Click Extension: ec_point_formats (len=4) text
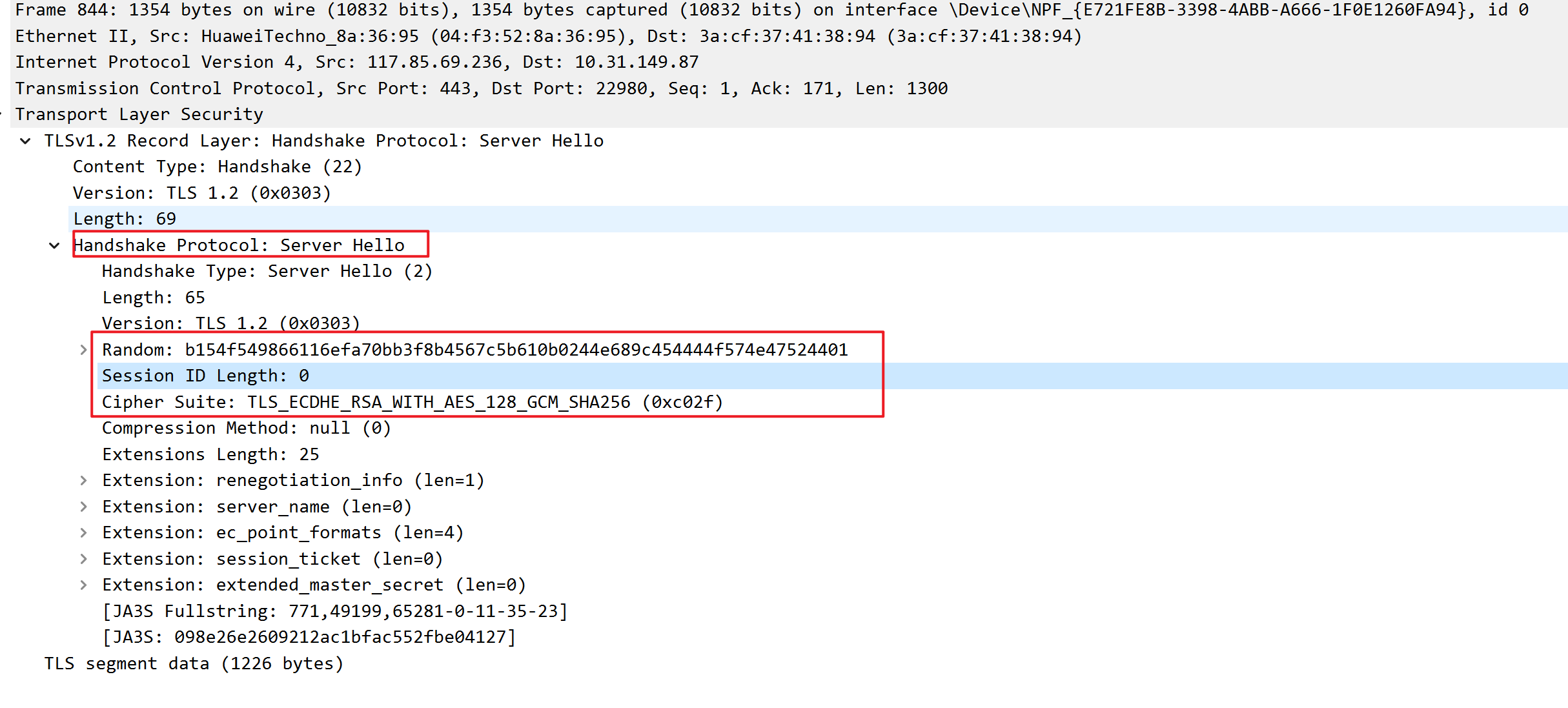 tap(283, 532)
